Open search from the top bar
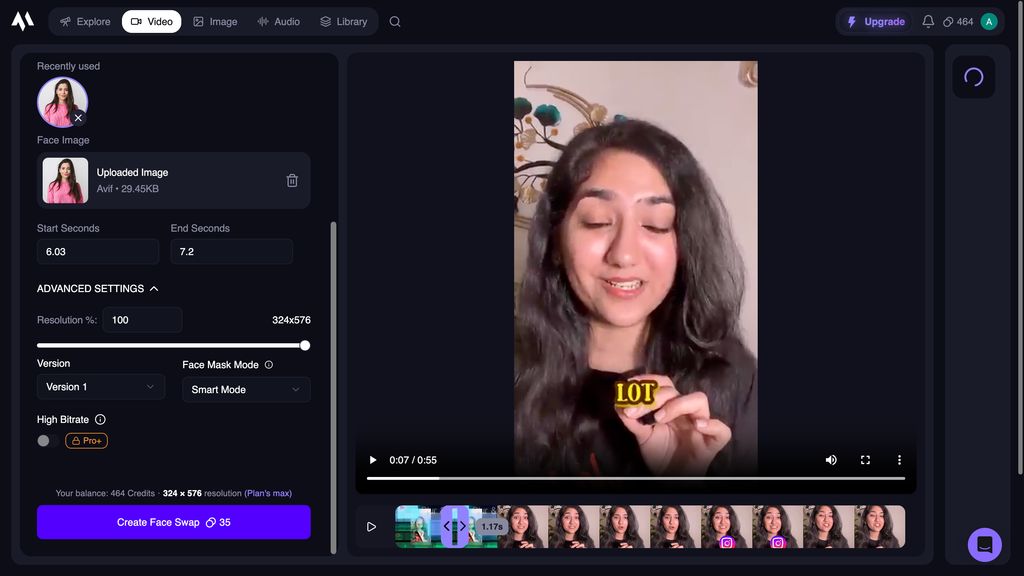Screen dimensions: 1024x576 pyautogui.click(x=394, y=20)
